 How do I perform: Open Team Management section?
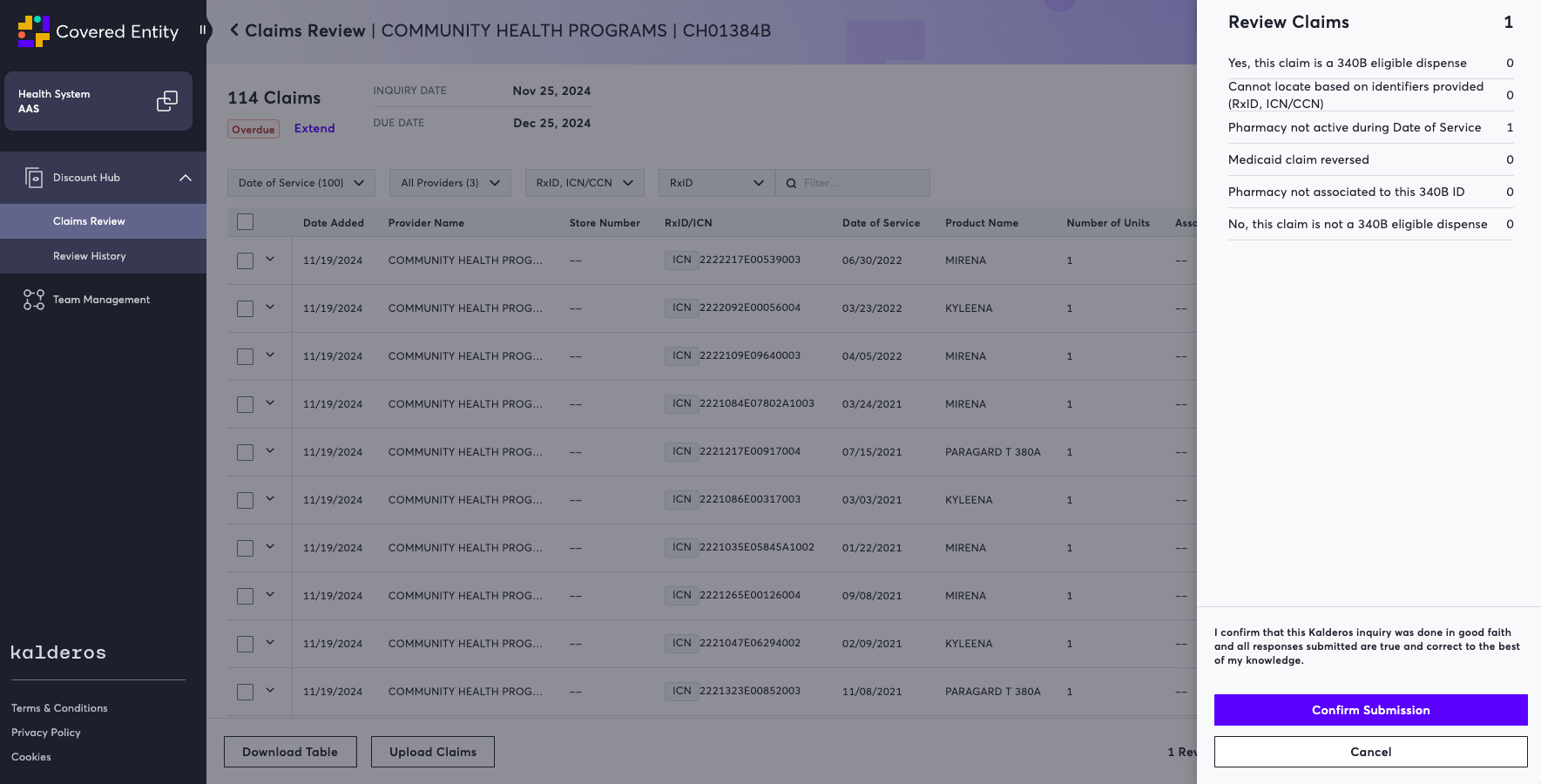coord(103,300)
